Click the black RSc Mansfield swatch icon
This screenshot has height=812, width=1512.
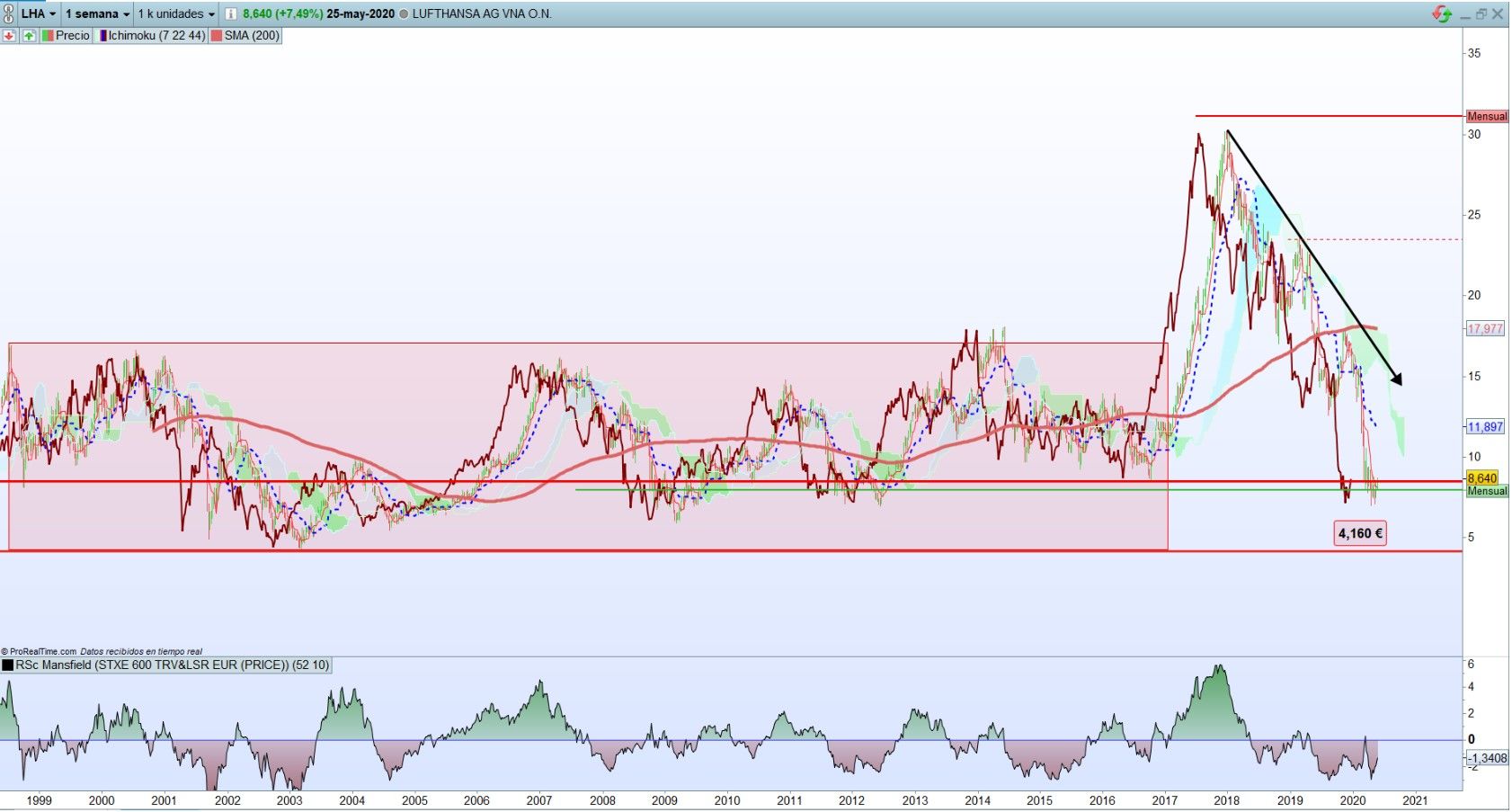click(x=8, y=665)
